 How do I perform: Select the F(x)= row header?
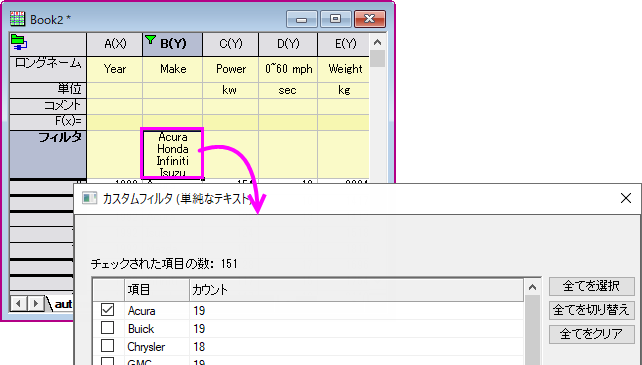(48, 122)
